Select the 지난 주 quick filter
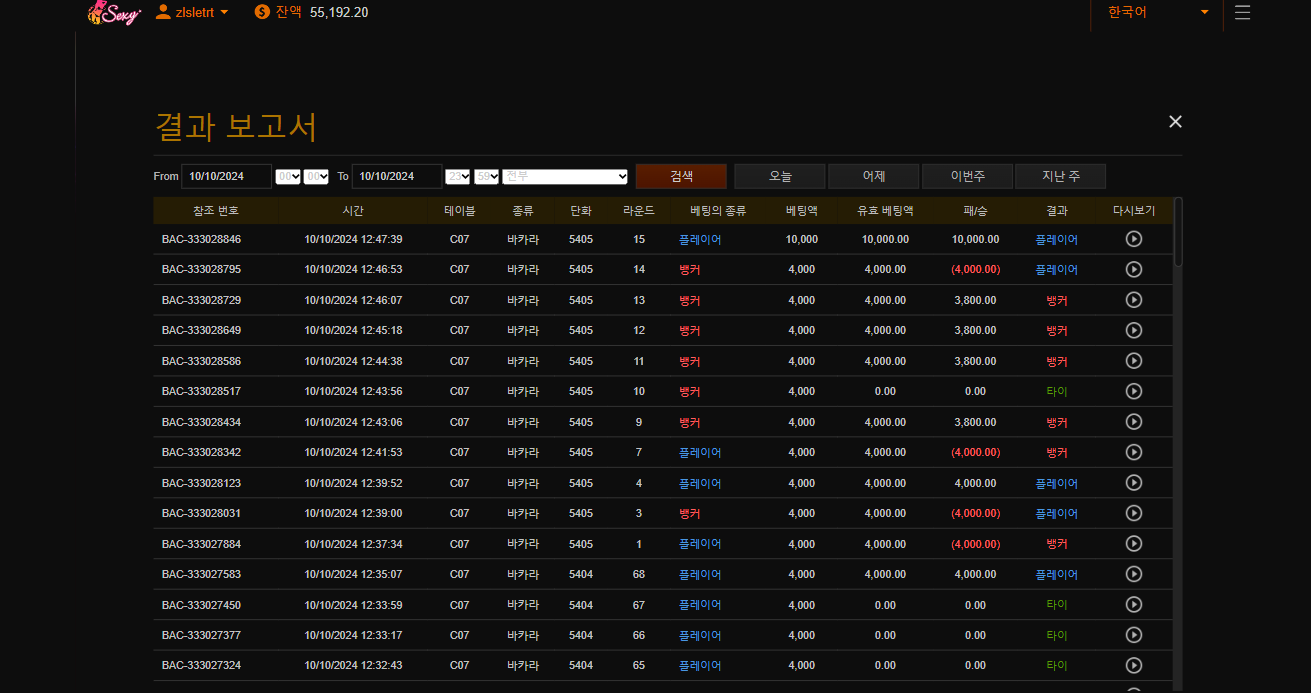Viewport: 1311px width, 693px height. point(1060,176)
